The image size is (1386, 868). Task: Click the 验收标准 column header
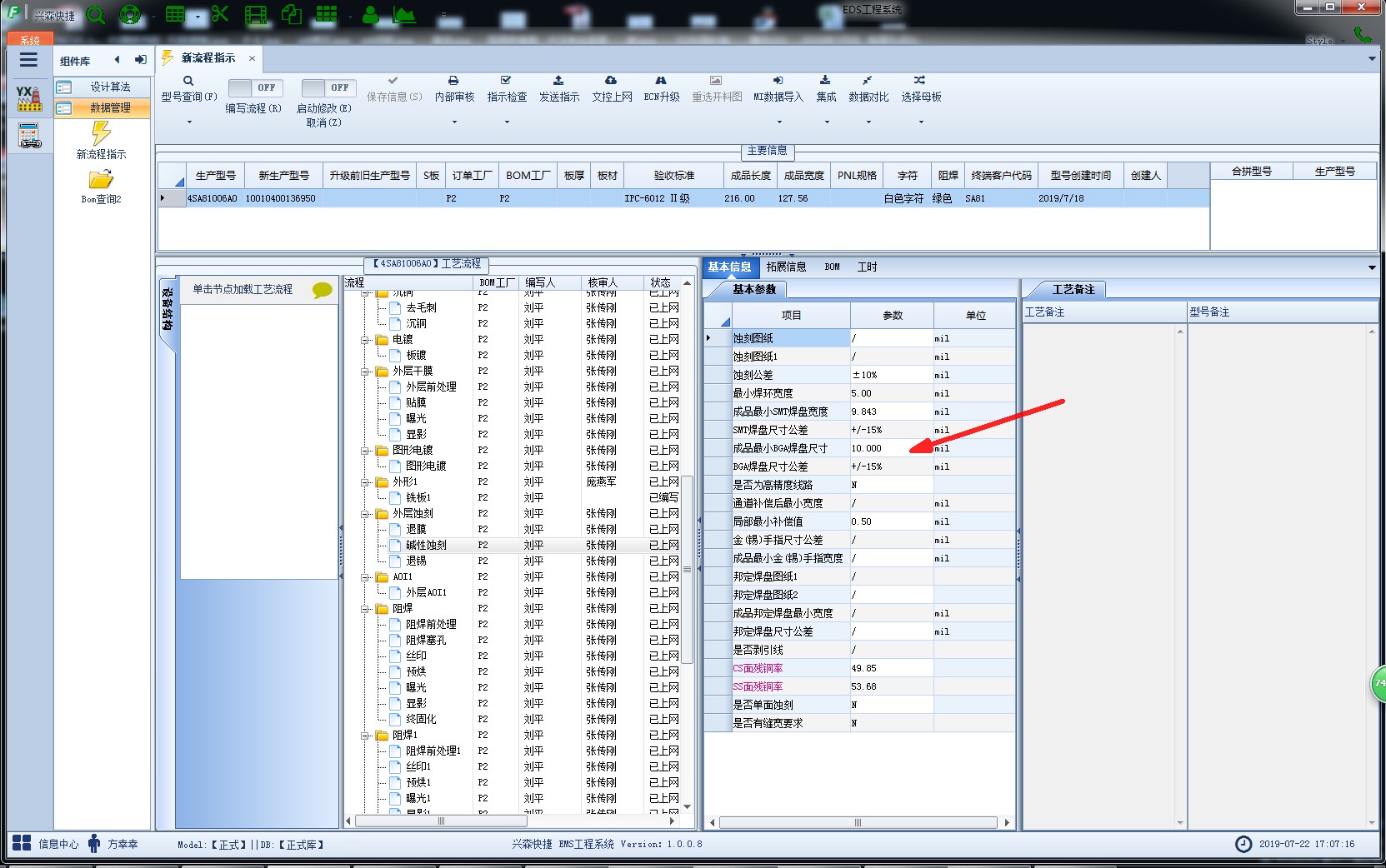[x=673, y=176]
